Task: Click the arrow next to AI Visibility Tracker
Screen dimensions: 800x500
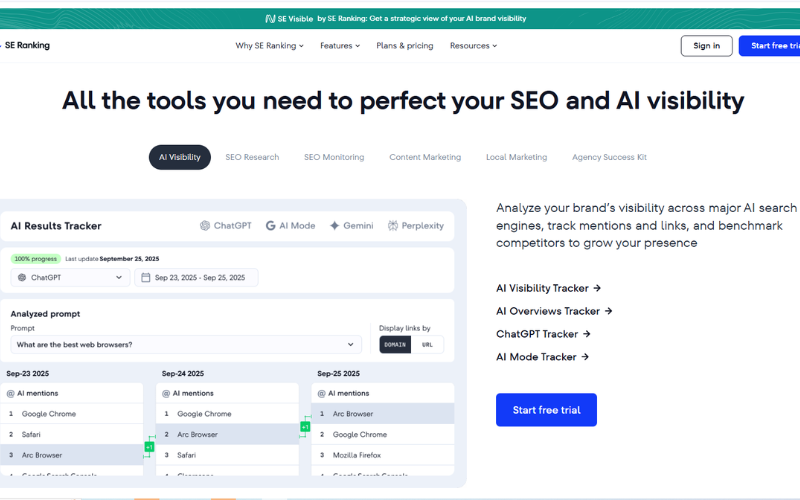Action: (597, 288)
